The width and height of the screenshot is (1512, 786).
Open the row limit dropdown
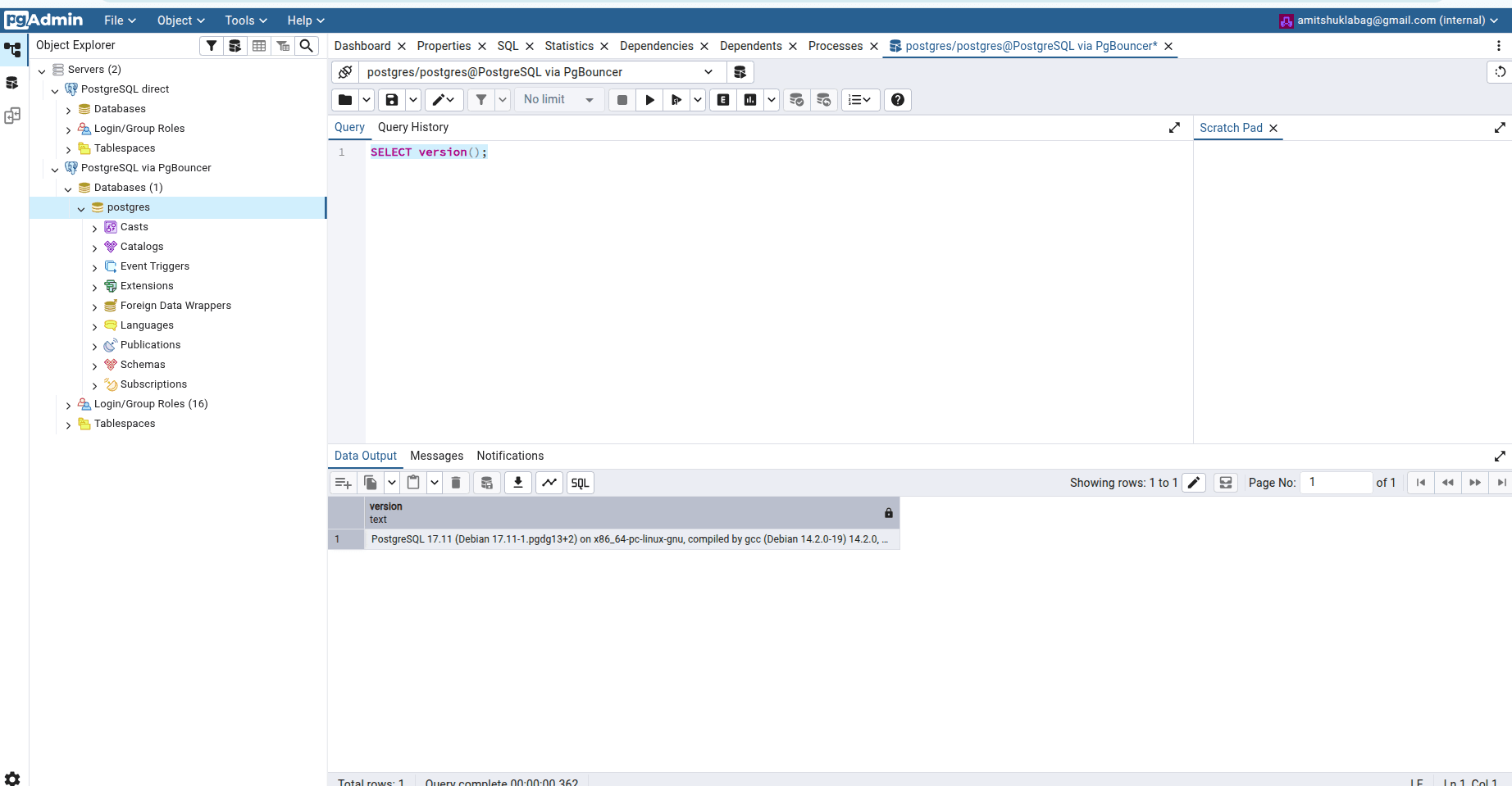pyautogui.click(x=559, y=100)
